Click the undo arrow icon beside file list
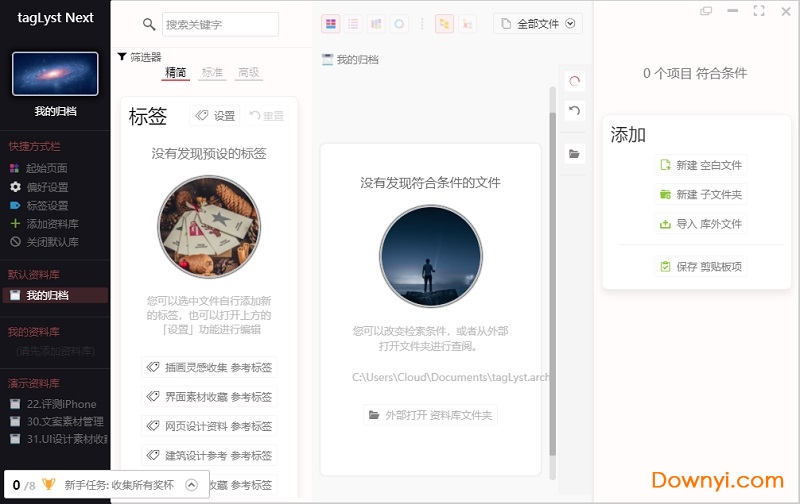The image size is (800, 504). click(x=574, y=110)
